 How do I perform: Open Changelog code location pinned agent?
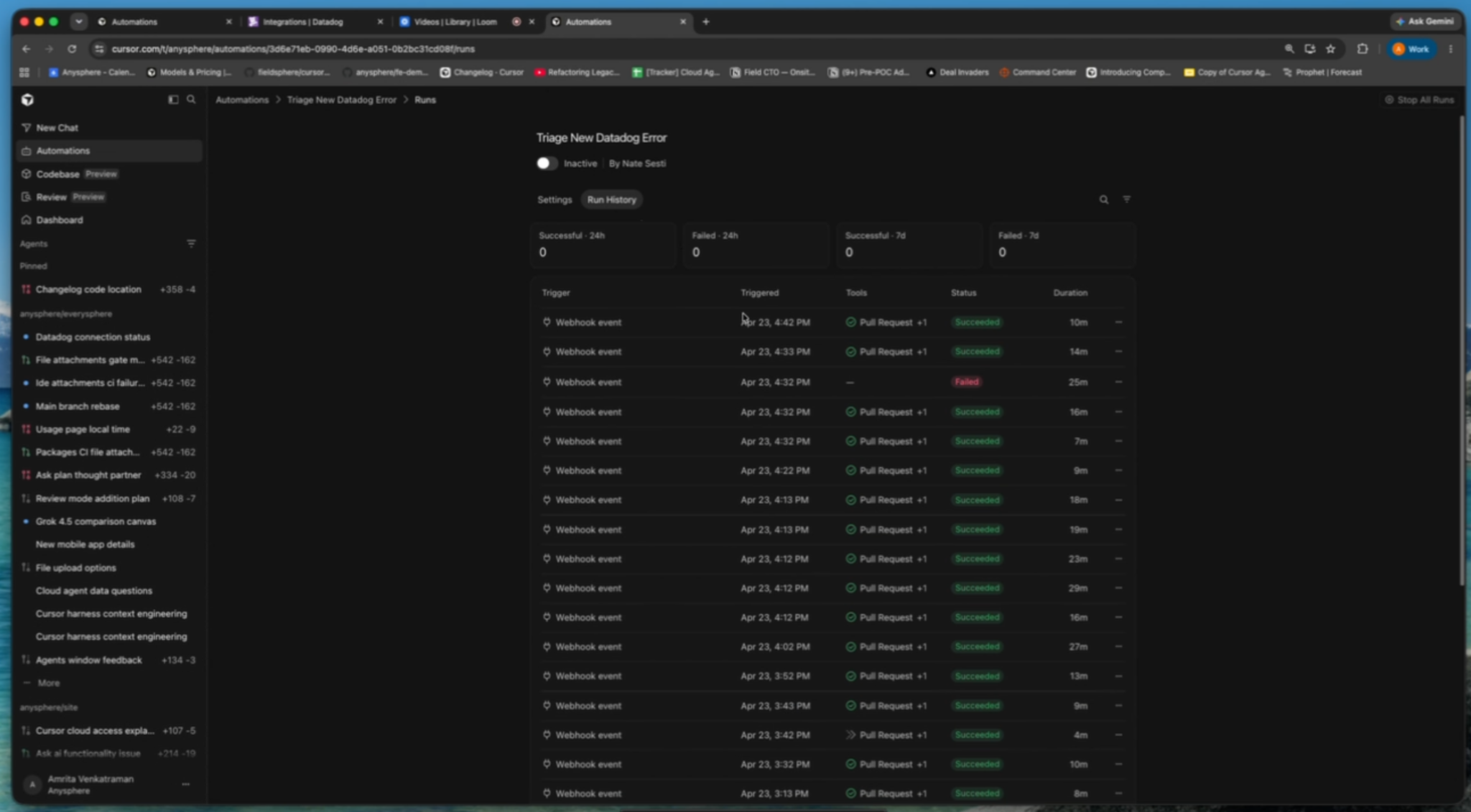click(x=109, y=289)
